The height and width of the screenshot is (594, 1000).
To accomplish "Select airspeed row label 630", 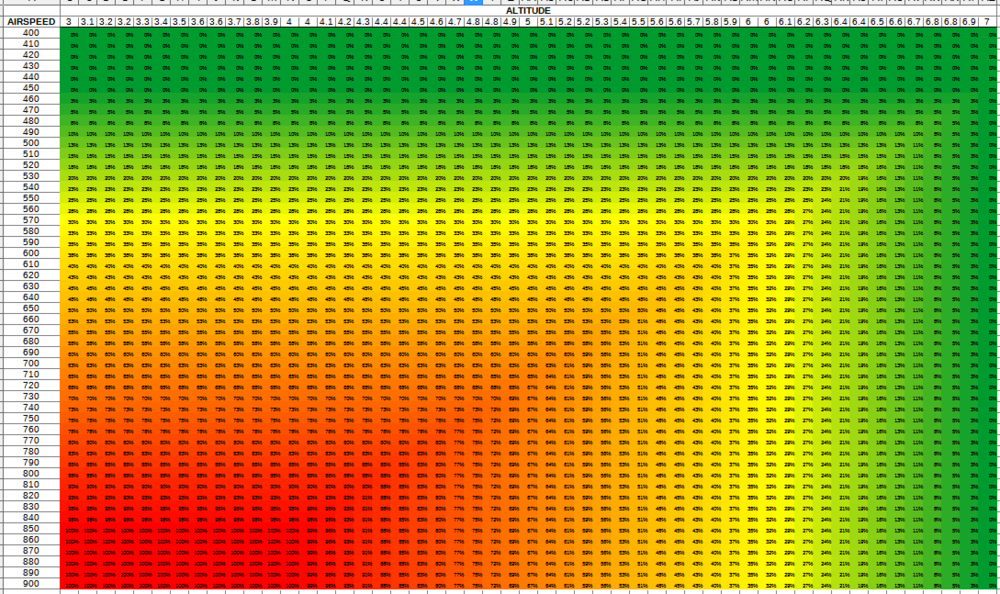I will pos(31,286).
